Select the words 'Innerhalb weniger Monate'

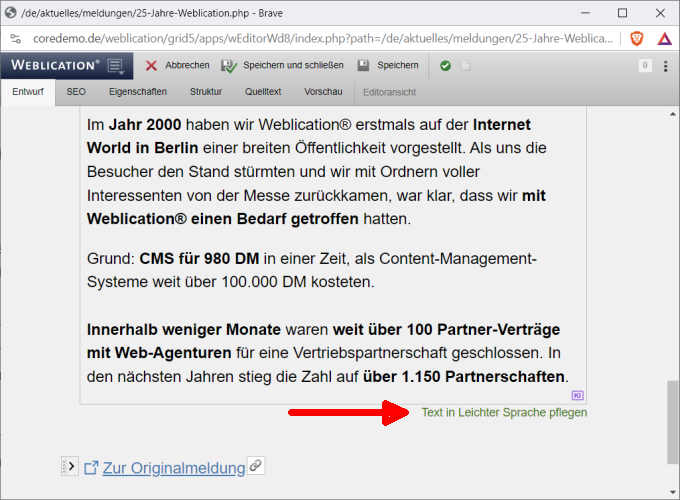(x=184, y=330)
